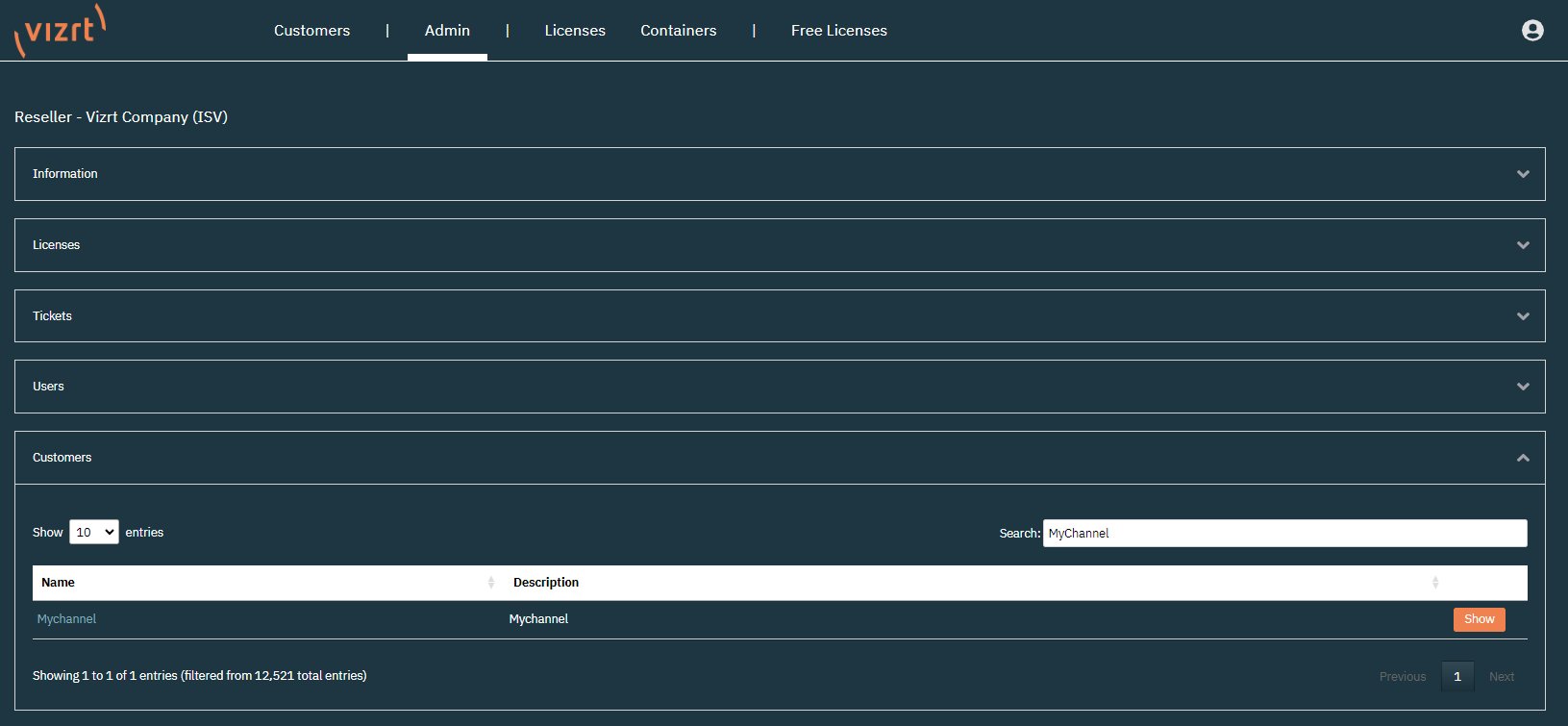Sort table by Description column arrows

click(x=1434, y=583)
